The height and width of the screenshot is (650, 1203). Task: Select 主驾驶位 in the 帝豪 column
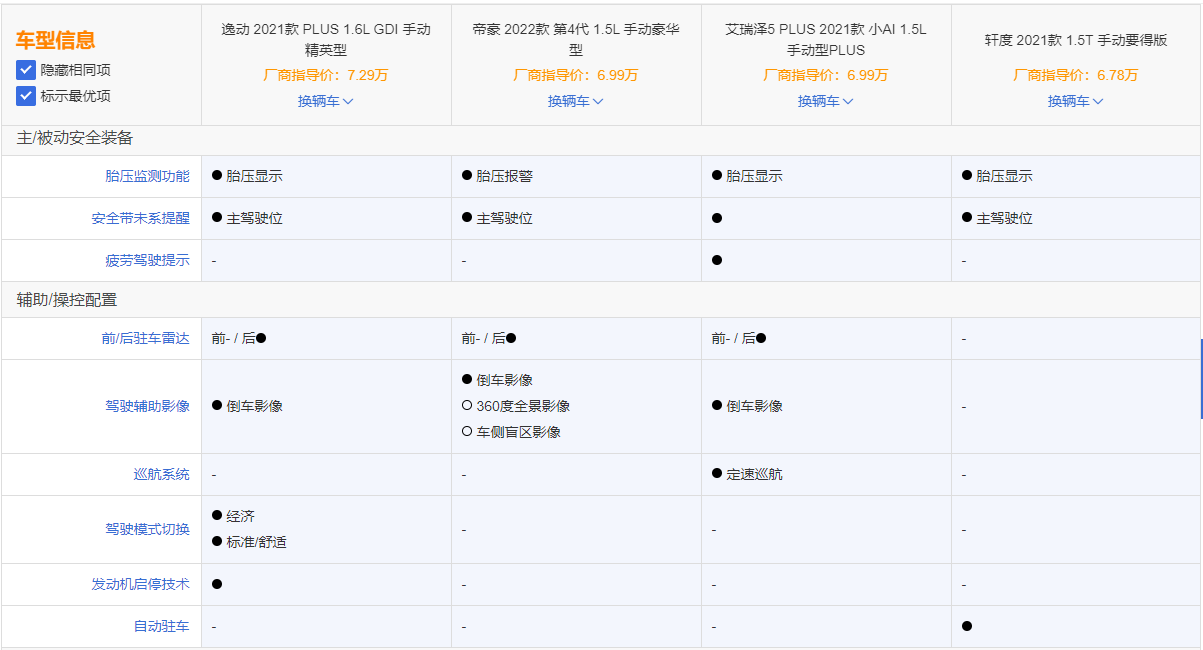[x=504, y=218]
